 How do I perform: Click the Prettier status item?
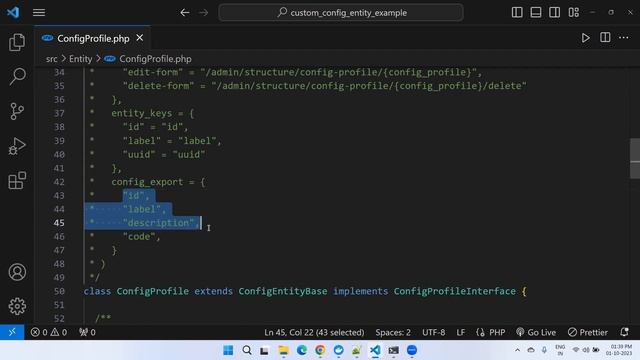[x=588, y=332]
